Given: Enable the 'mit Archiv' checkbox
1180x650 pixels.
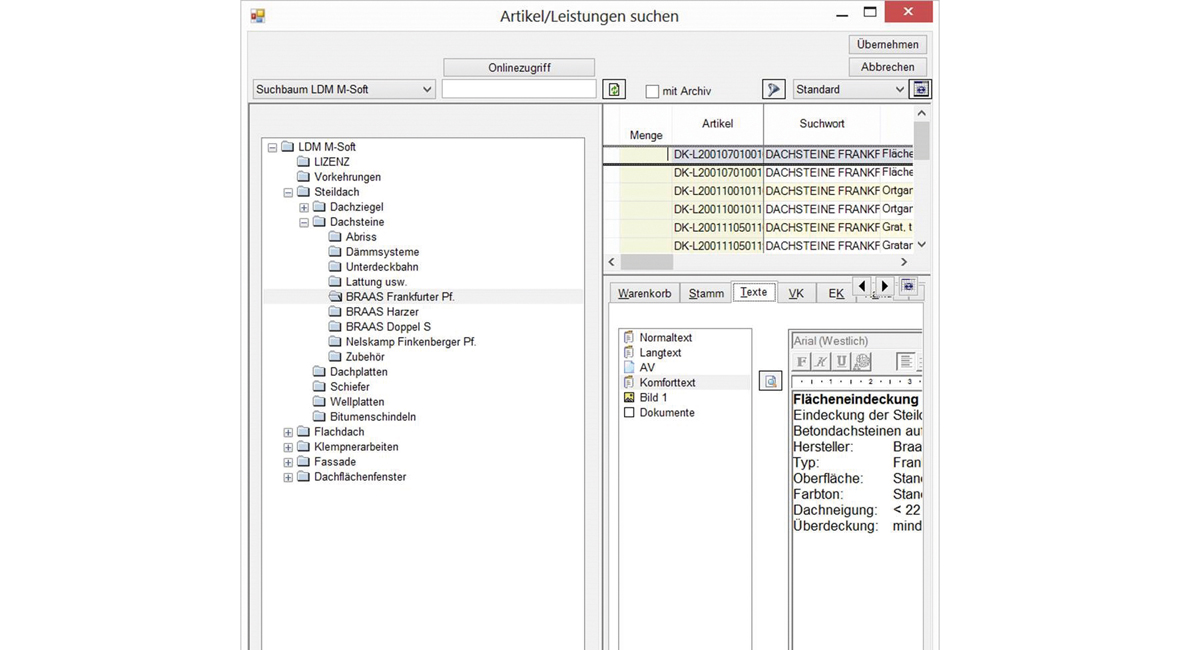Looking at the screenshot, I should 653,91.
